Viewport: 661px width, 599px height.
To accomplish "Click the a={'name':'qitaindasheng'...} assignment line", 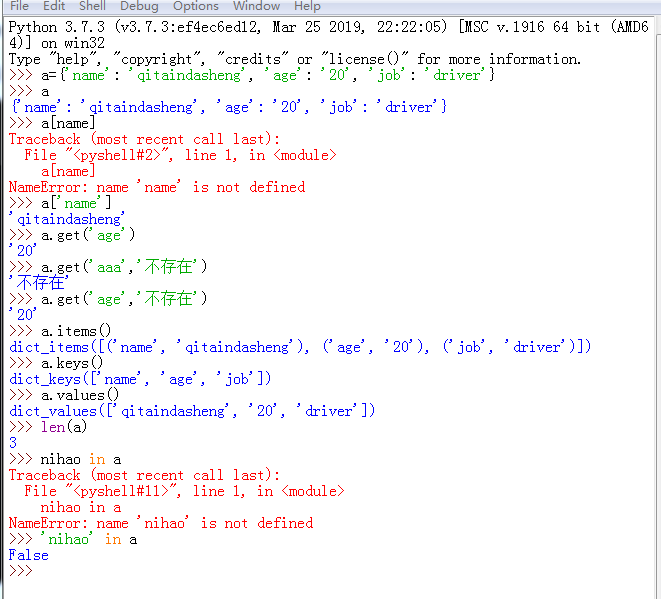I will [x=268, y=75].
